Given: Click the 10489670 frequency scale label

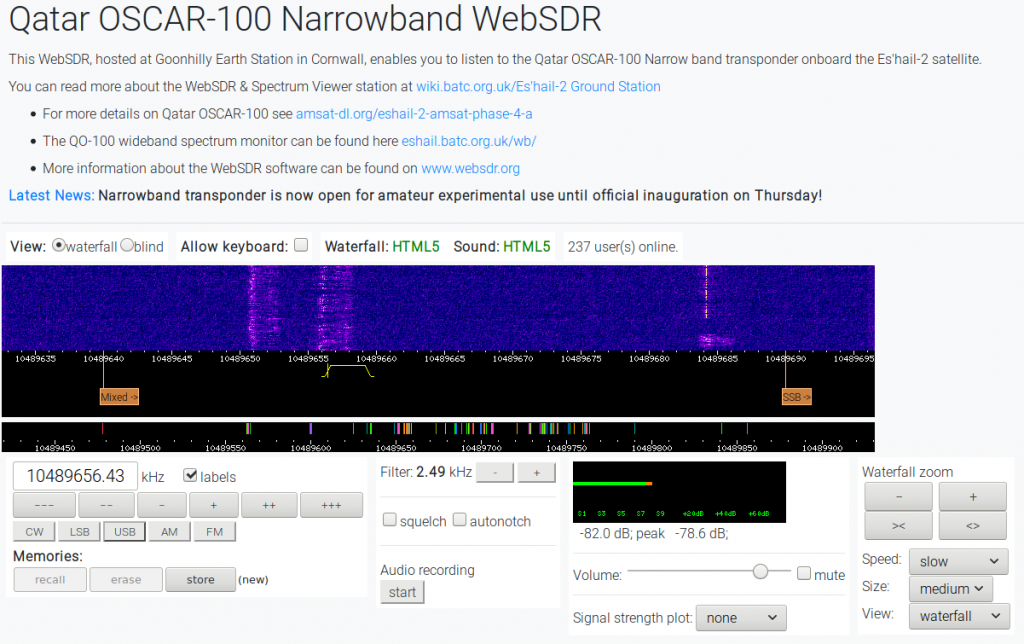Looking at the screenshot, I should [513, 359].
